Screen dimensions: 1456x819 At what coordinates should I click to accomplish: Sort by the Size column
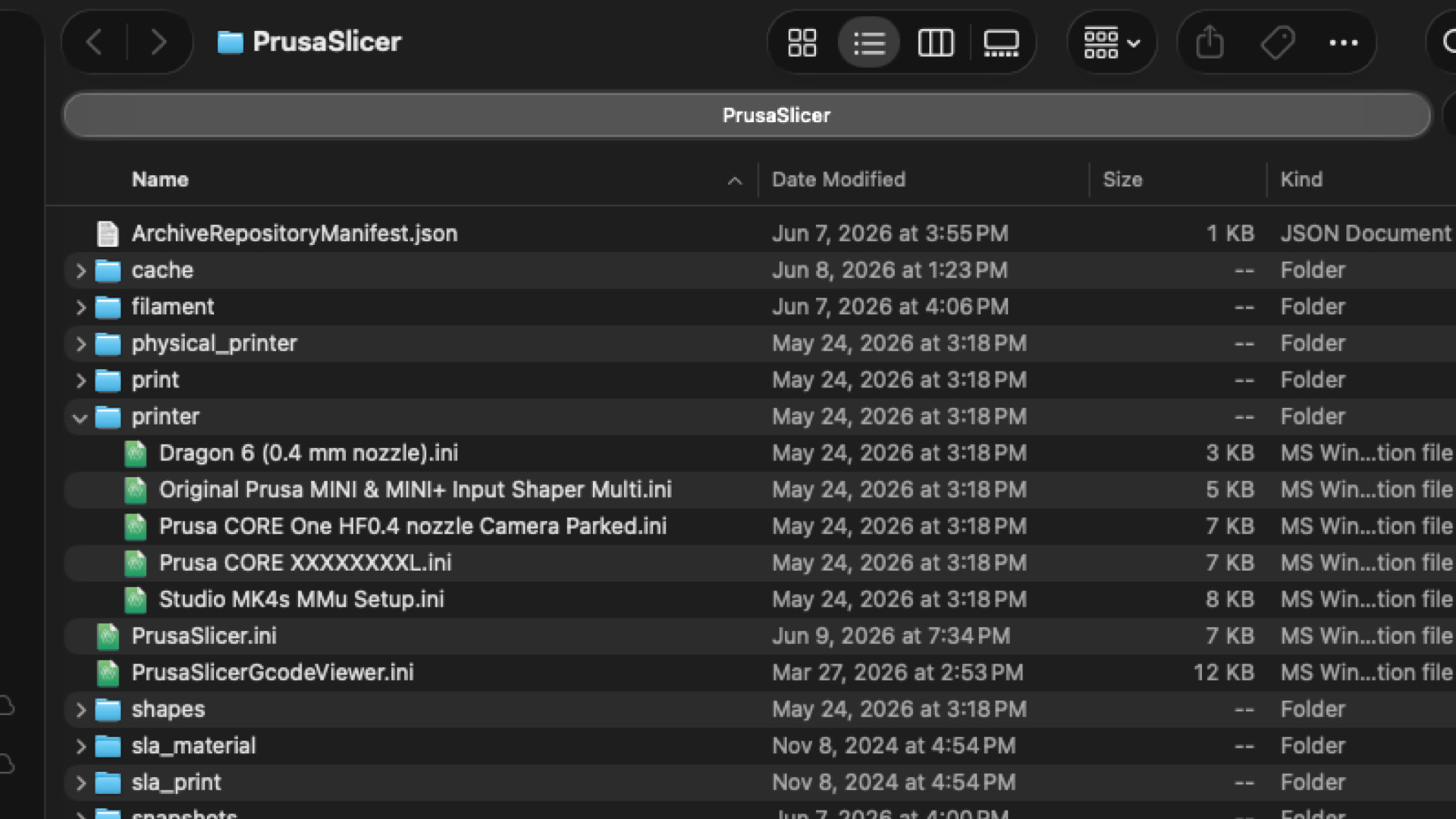coord(1122,180)
